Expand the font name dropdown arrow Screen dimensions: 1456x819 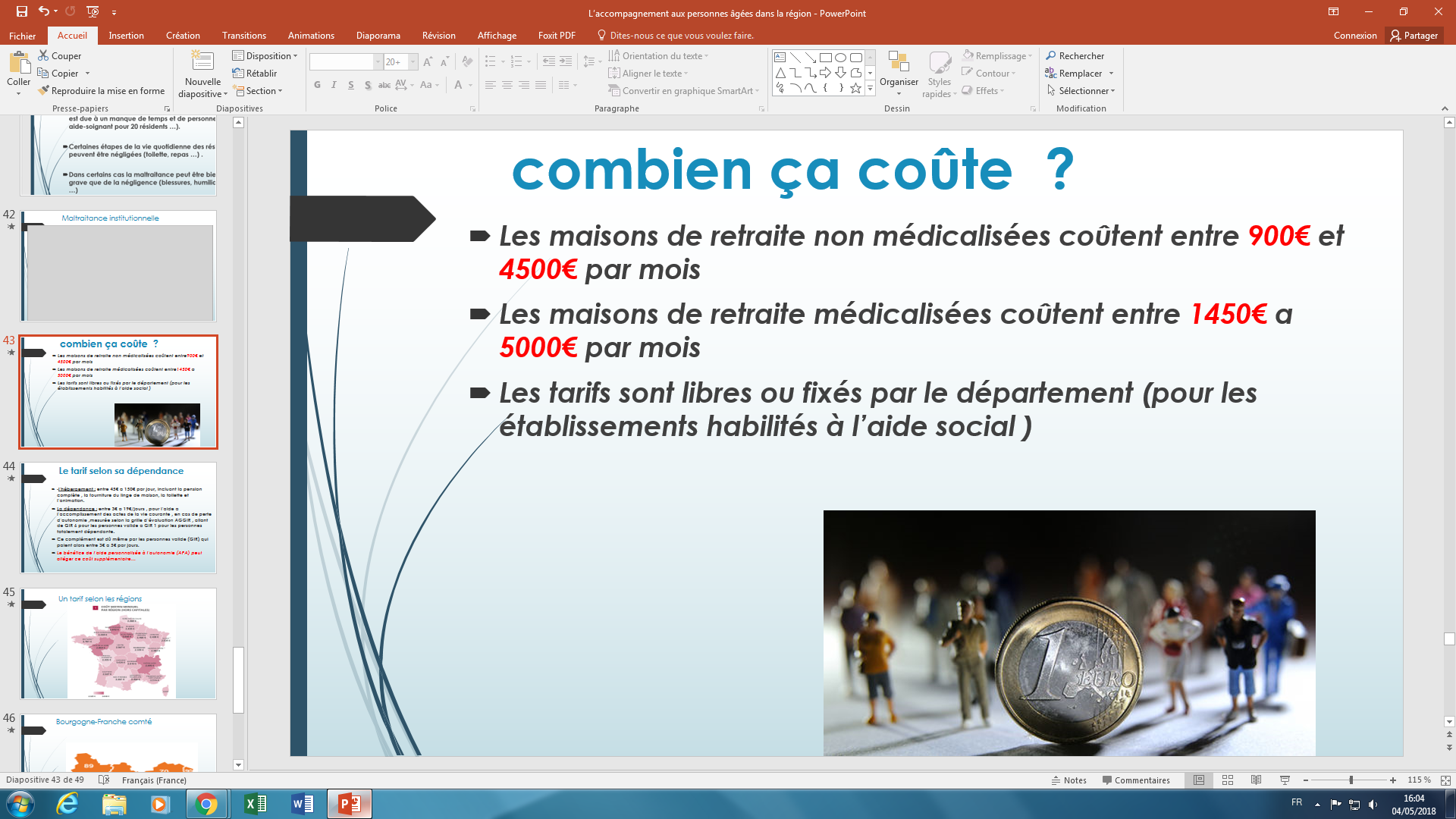click(x=378, y=62)
